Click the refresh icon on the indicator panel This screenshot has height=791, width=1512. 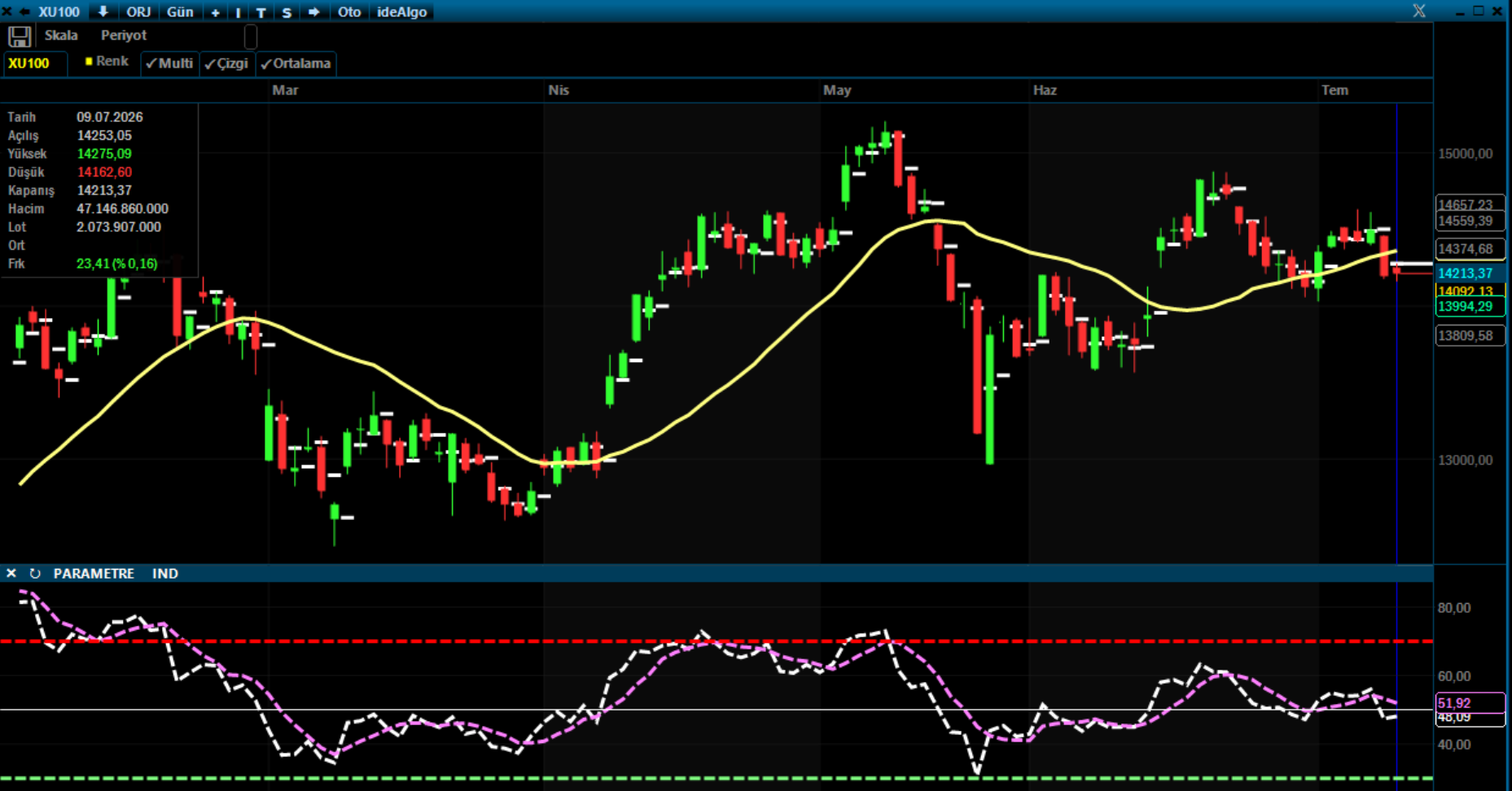click(35, 574)
